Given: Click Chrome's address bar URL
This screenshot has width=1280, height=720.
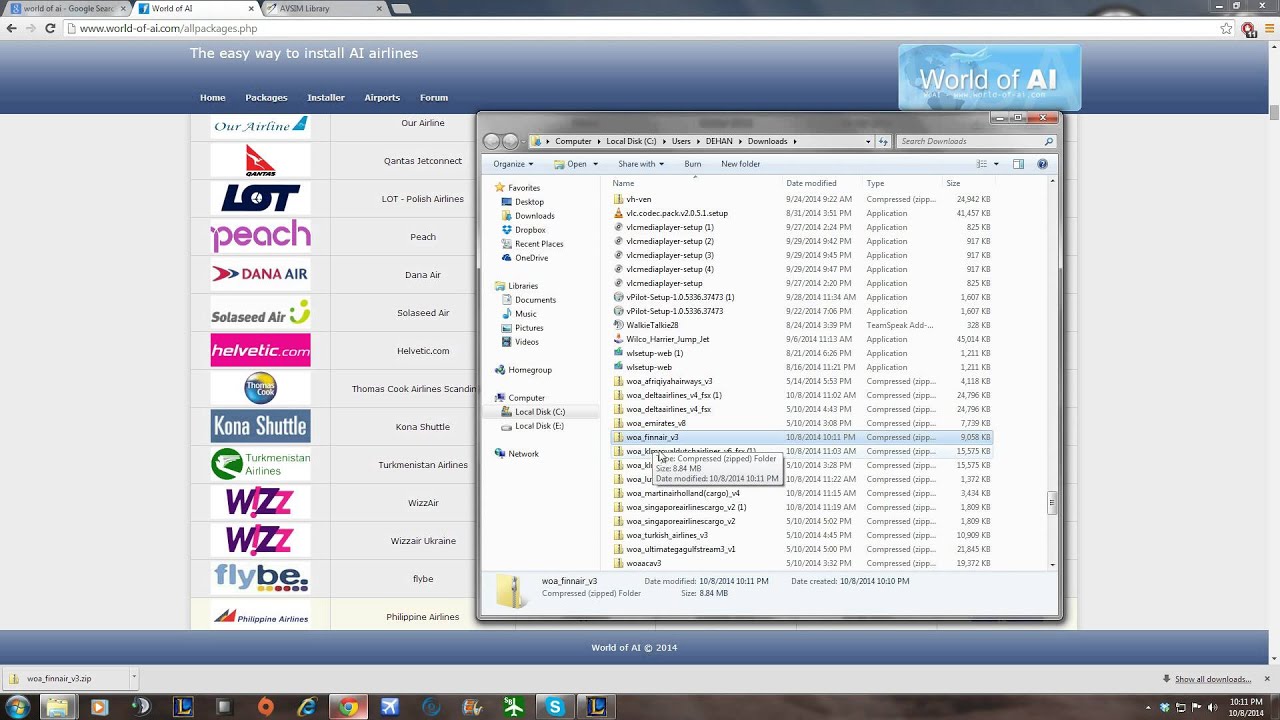Looking at the screenshot, I should coord(168,28).
